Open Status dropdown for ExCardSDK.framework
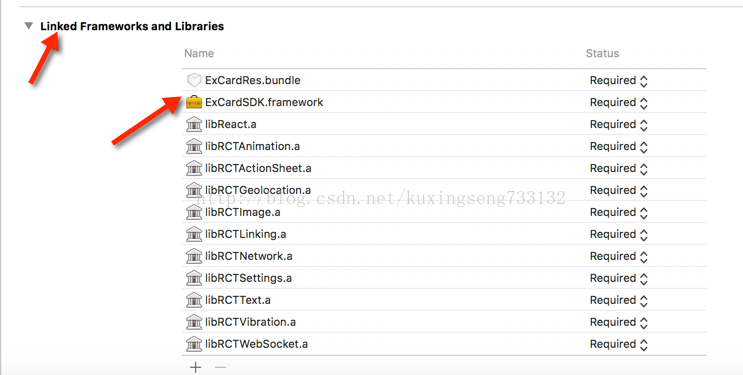The width and height of the screenshot is (743, 375). 618,102
